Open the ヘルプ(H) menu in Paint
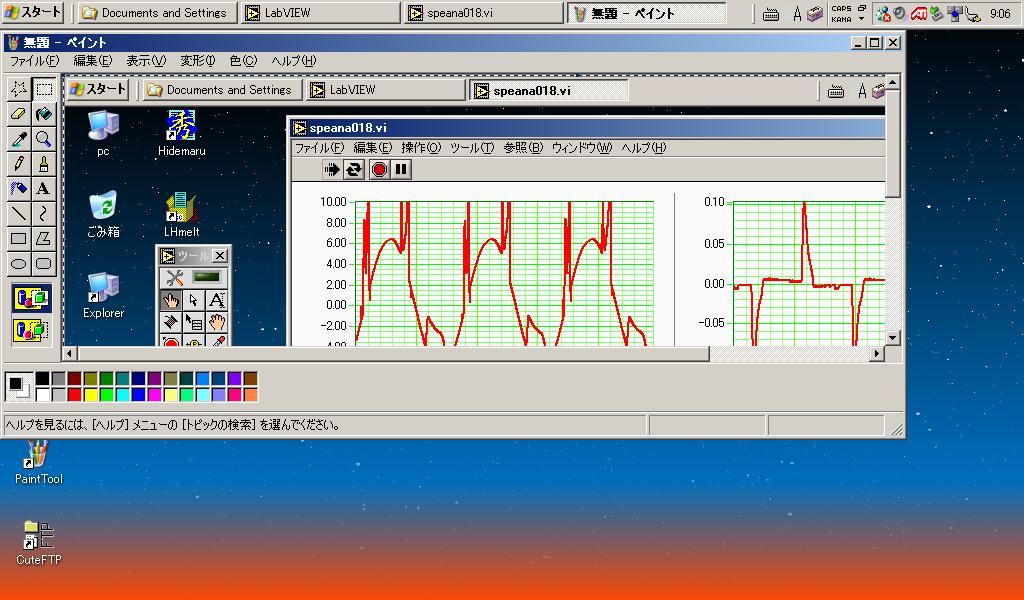Viewport: 1024px width, 600px height. [x=293, y=61]
